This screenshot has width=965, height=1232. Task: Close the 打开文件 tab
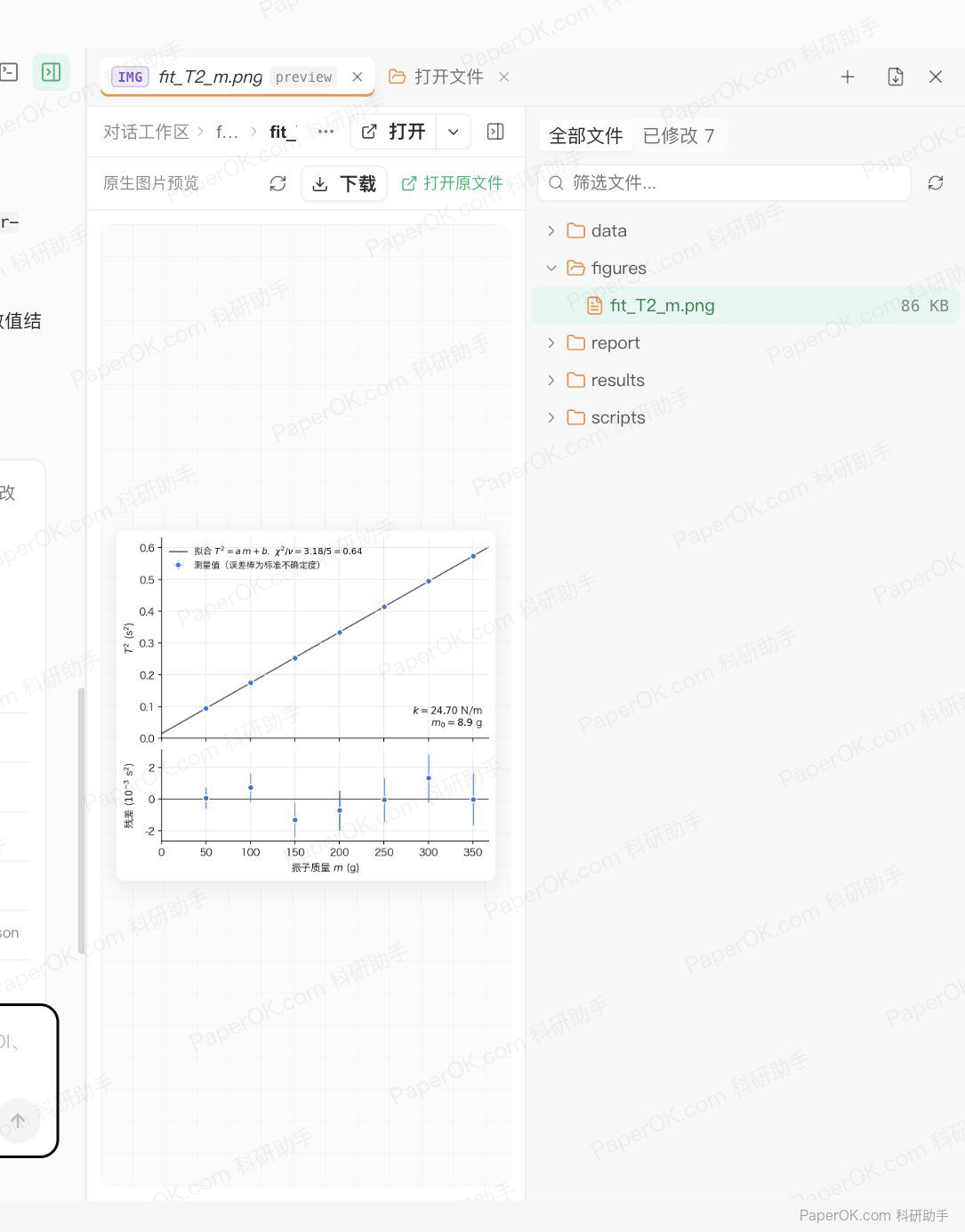click(x=504, y=76)
